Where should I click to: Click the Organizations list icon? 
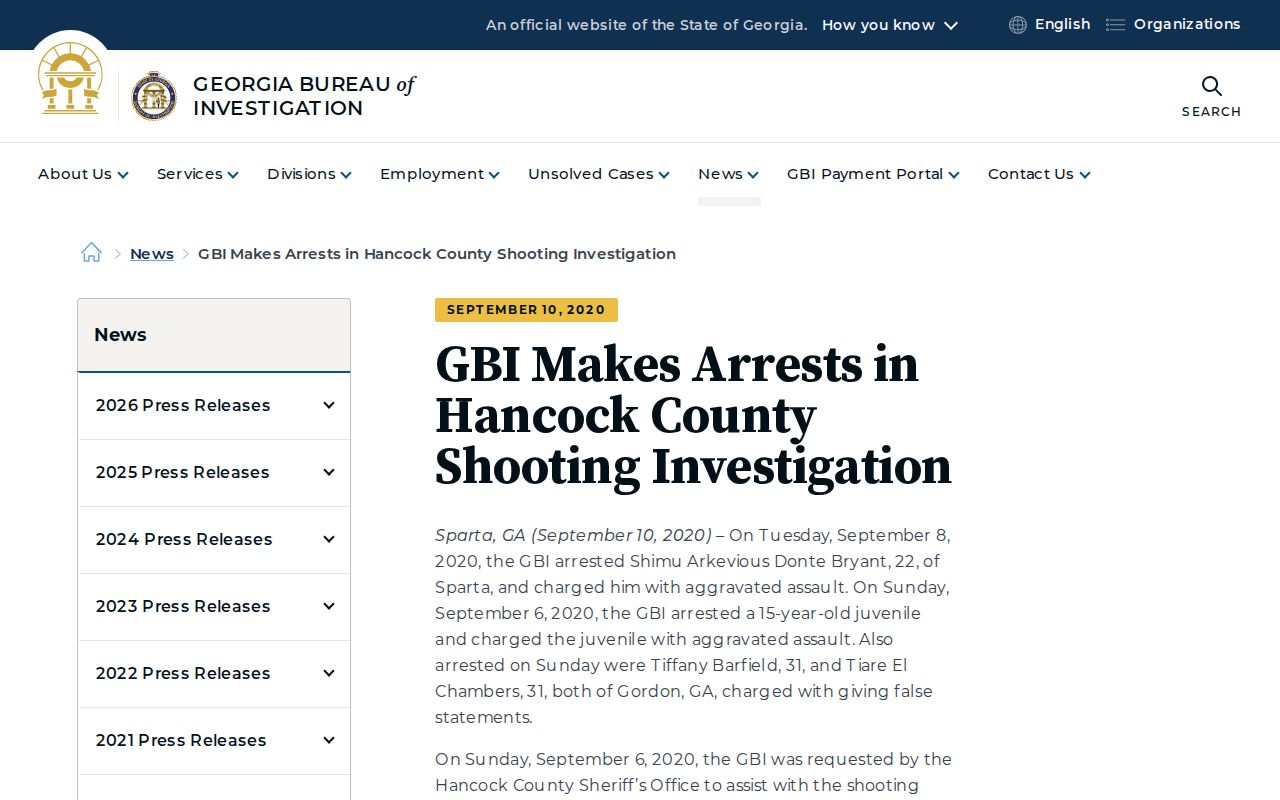[1115, 25]
